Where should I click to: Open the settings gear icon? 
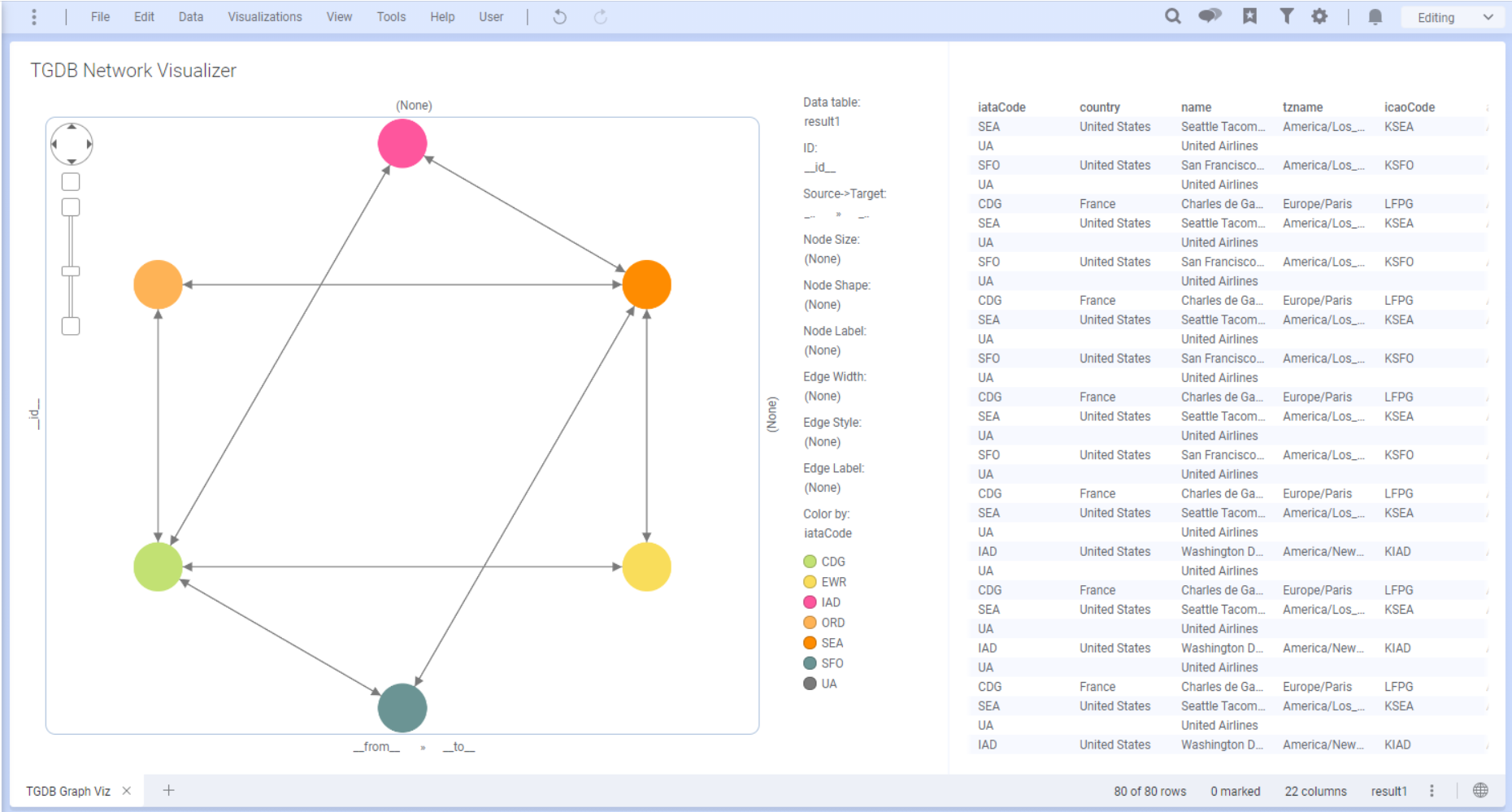click(1319, 16)
